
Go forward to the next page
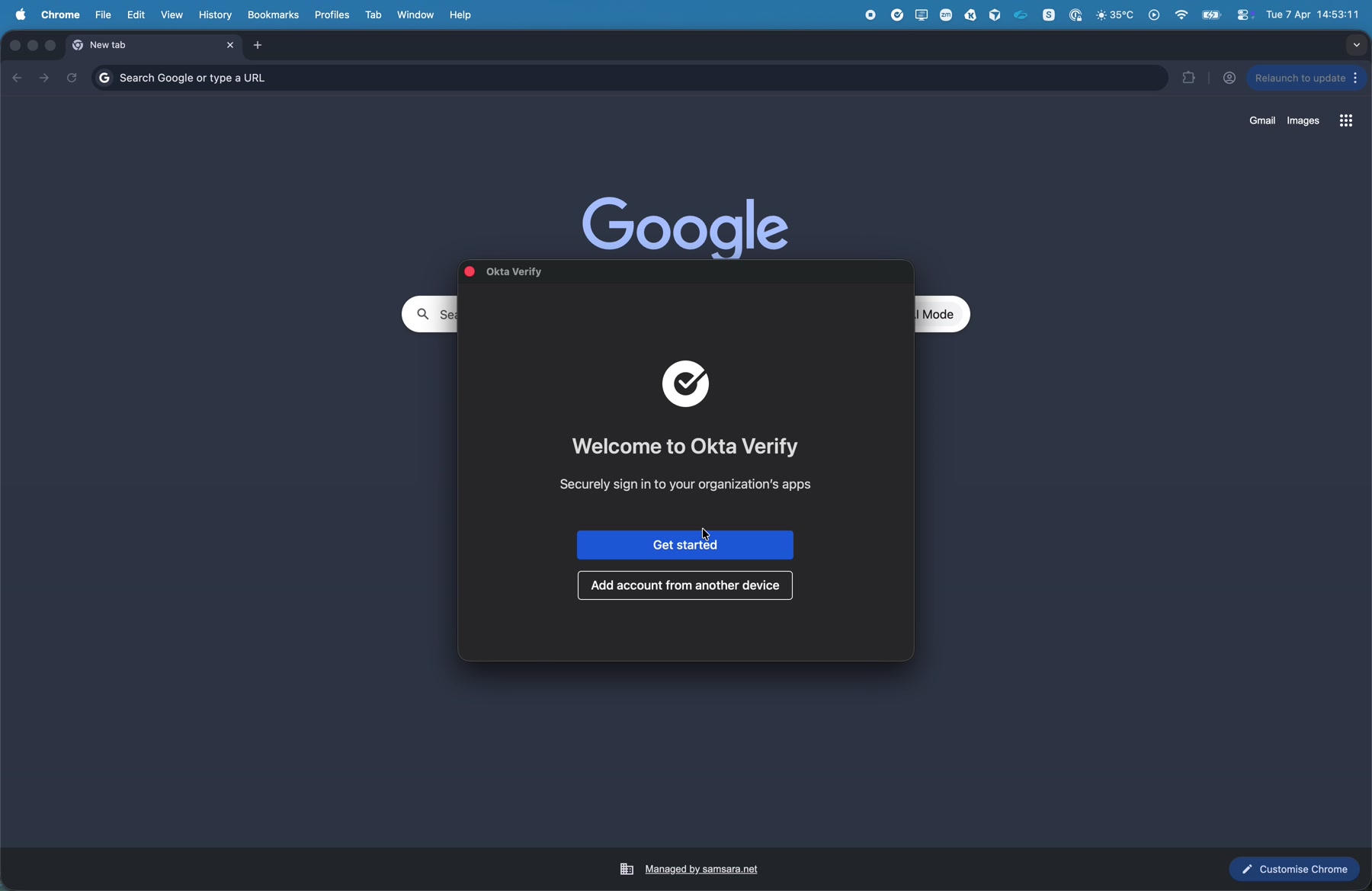[x=44, y=78]
